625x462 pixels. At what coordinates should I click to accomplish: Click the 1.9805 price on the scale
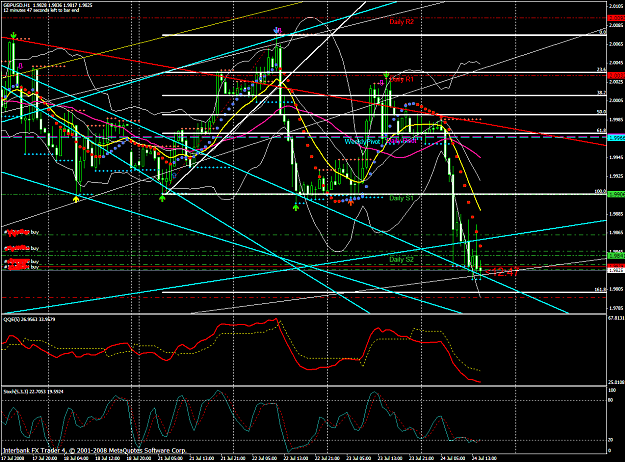[x=616, y=289]
